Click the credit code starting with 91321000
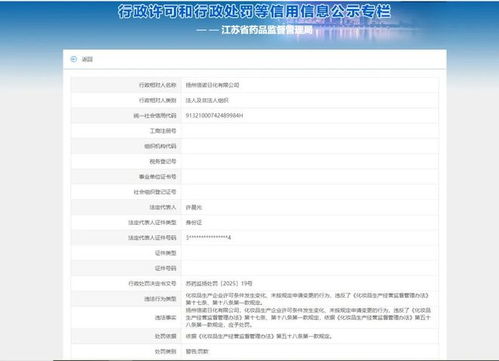Viewport: 499px width, 361px height. tap(214, 116)
